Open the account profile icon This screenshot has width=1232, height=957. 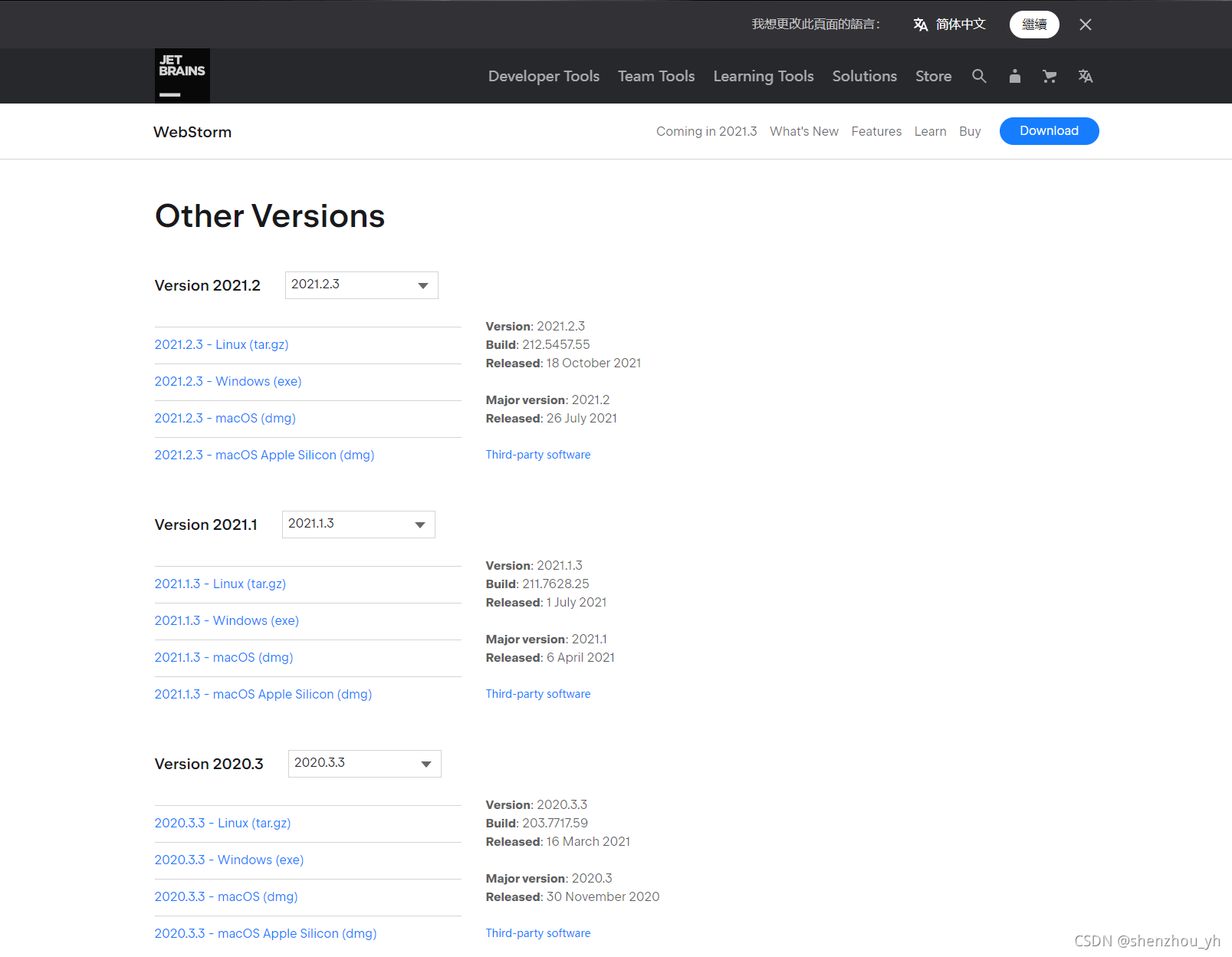(1015, 76)
